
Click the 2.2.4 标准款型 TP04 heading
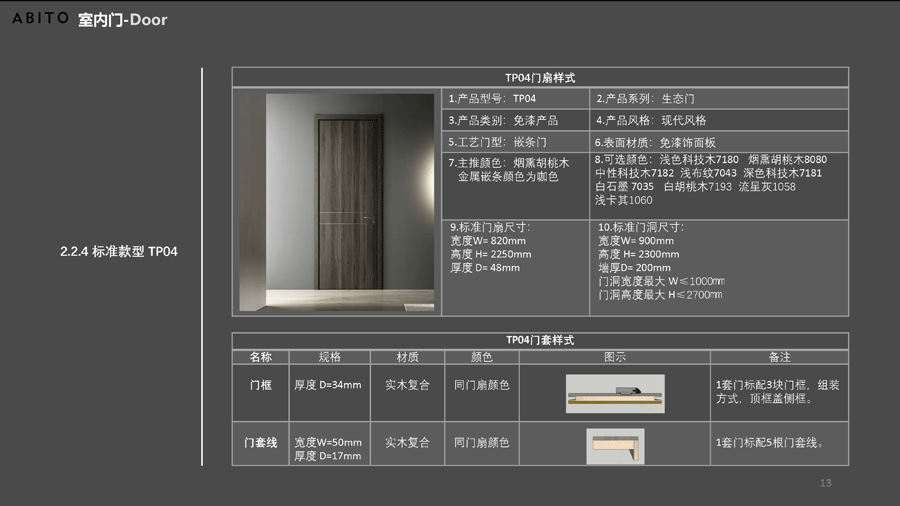pos(118,251)
